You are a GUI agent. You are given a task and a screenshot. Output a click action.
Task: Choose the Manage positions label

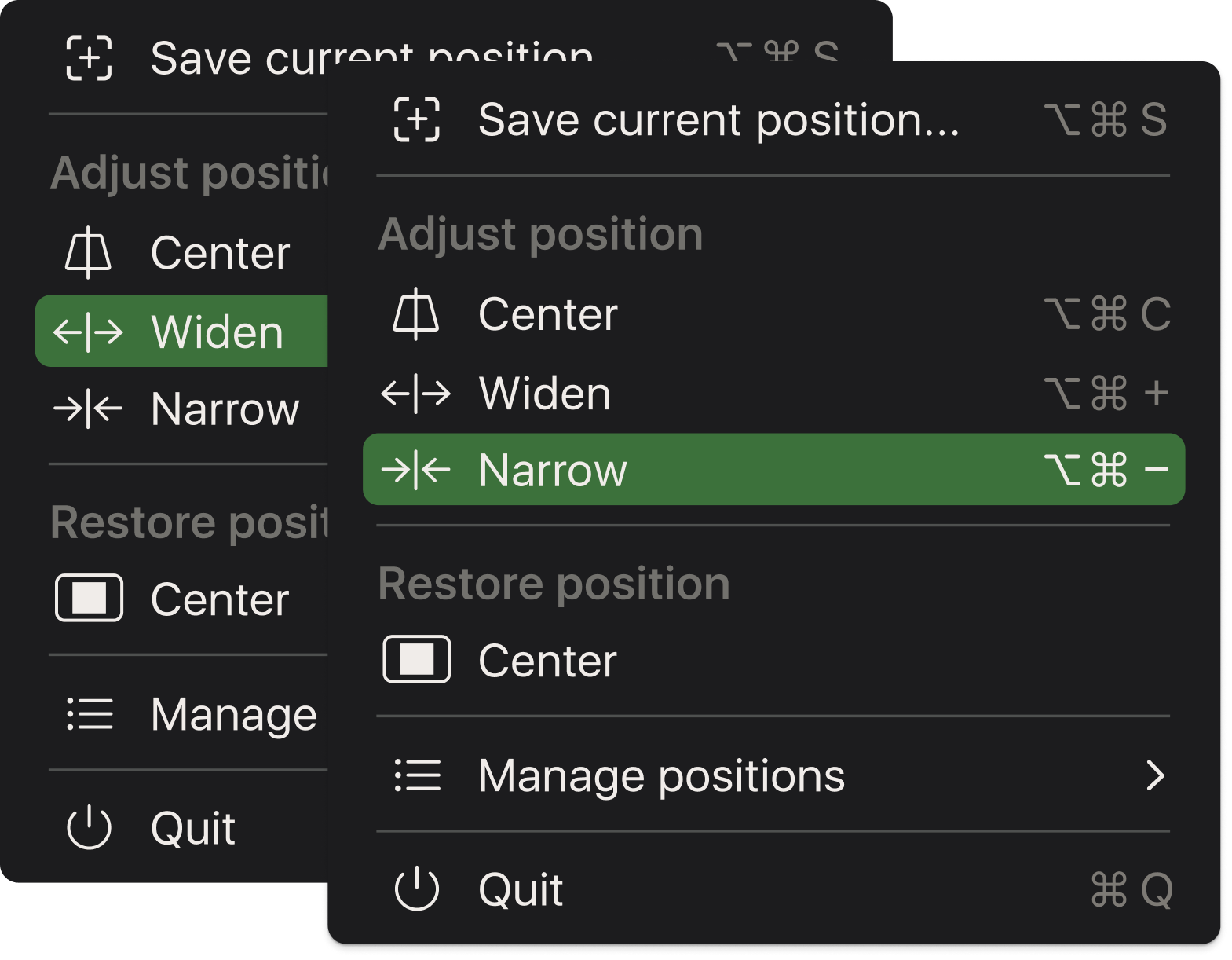[x=661, y=775]
